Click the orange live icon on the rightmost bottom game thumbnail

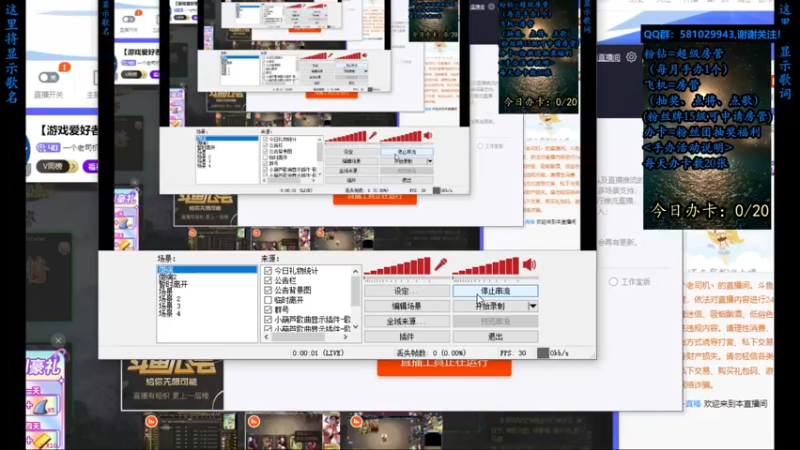click(x=356, y=421)
